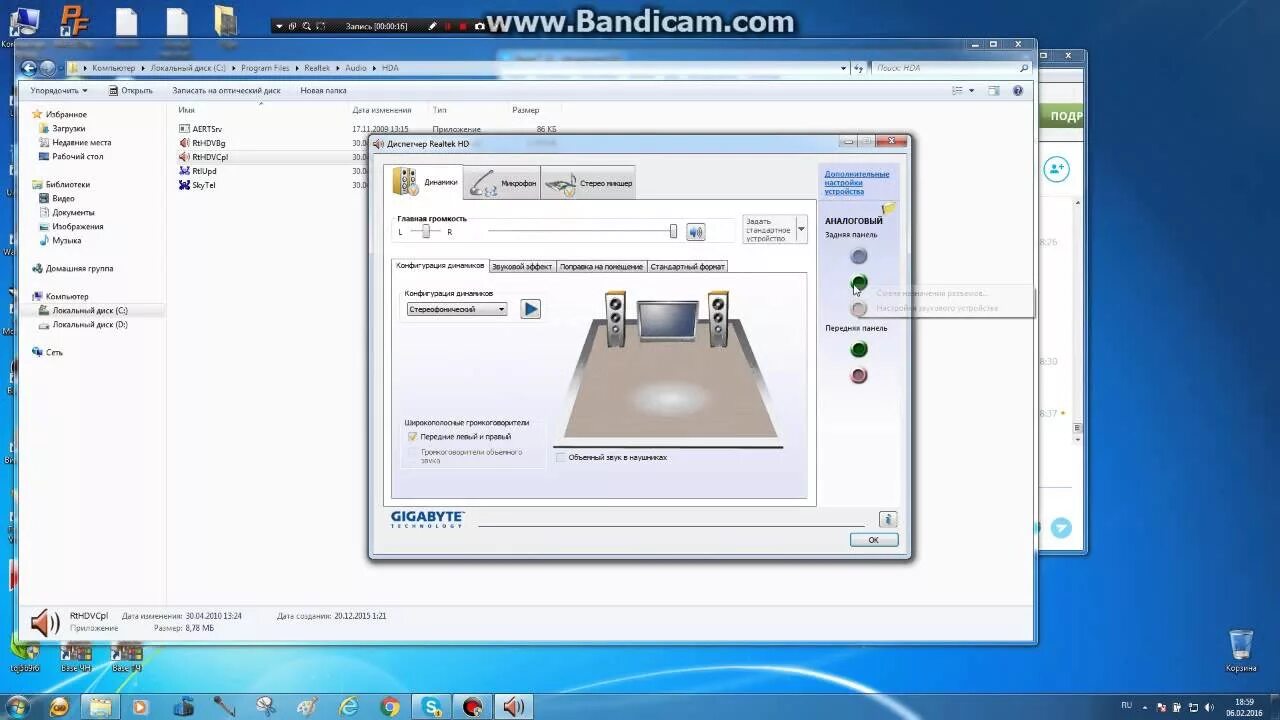This screenshot has width=1280, height=720.
Task: Open Упорядочить menu in Explorer
Action: [59, 90]
